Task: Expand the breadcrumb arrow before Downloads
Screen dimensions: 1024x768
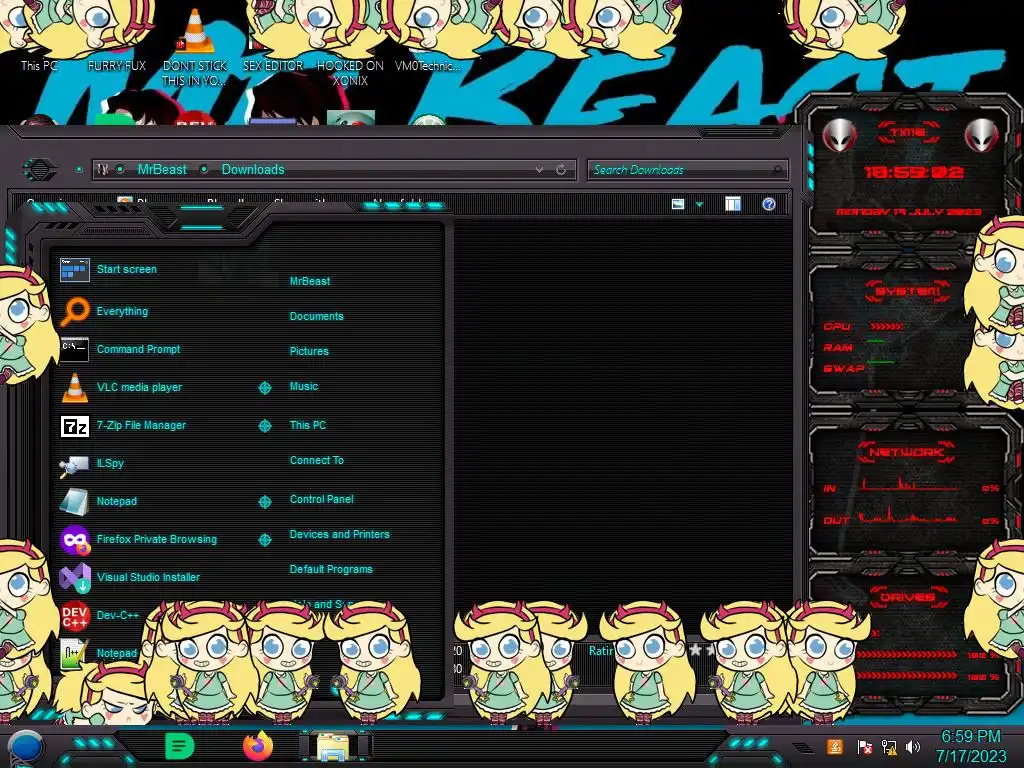Action: pos(204,170)
